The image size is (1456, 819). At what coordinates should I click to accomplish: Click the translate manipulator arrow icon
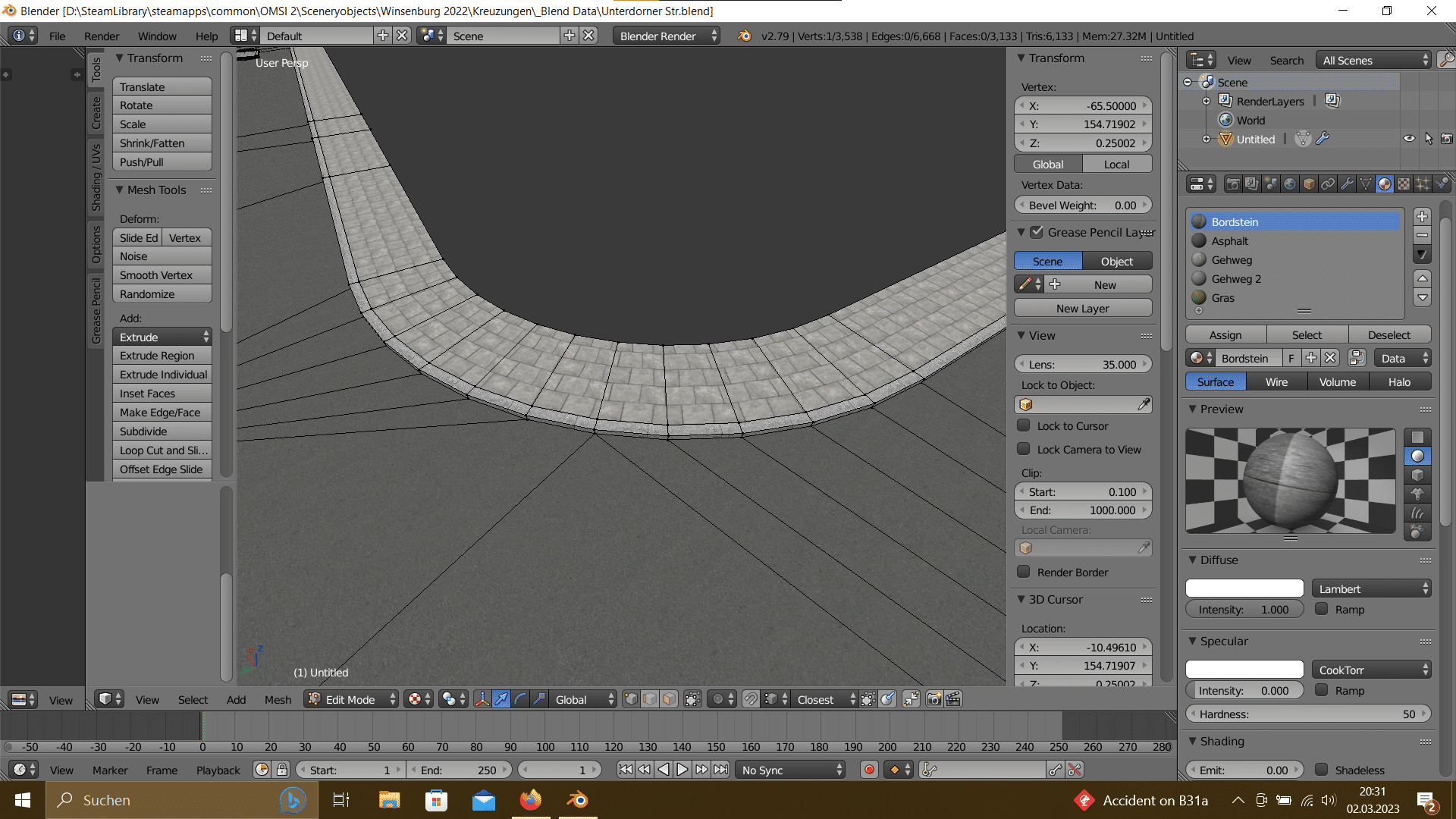click(501, 699)
